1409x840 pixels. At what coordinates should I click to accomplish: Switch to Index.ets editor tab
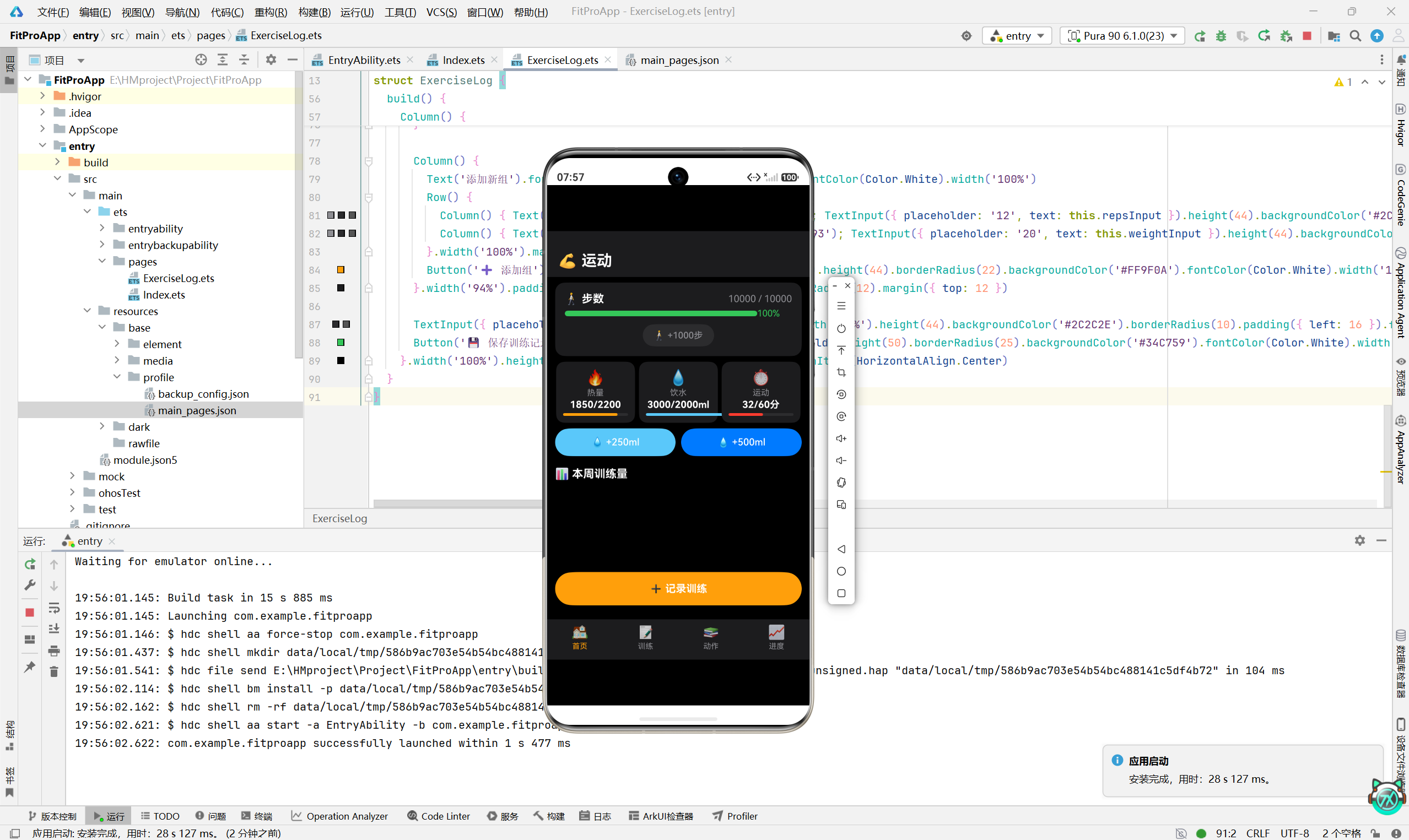coord(463,60)
